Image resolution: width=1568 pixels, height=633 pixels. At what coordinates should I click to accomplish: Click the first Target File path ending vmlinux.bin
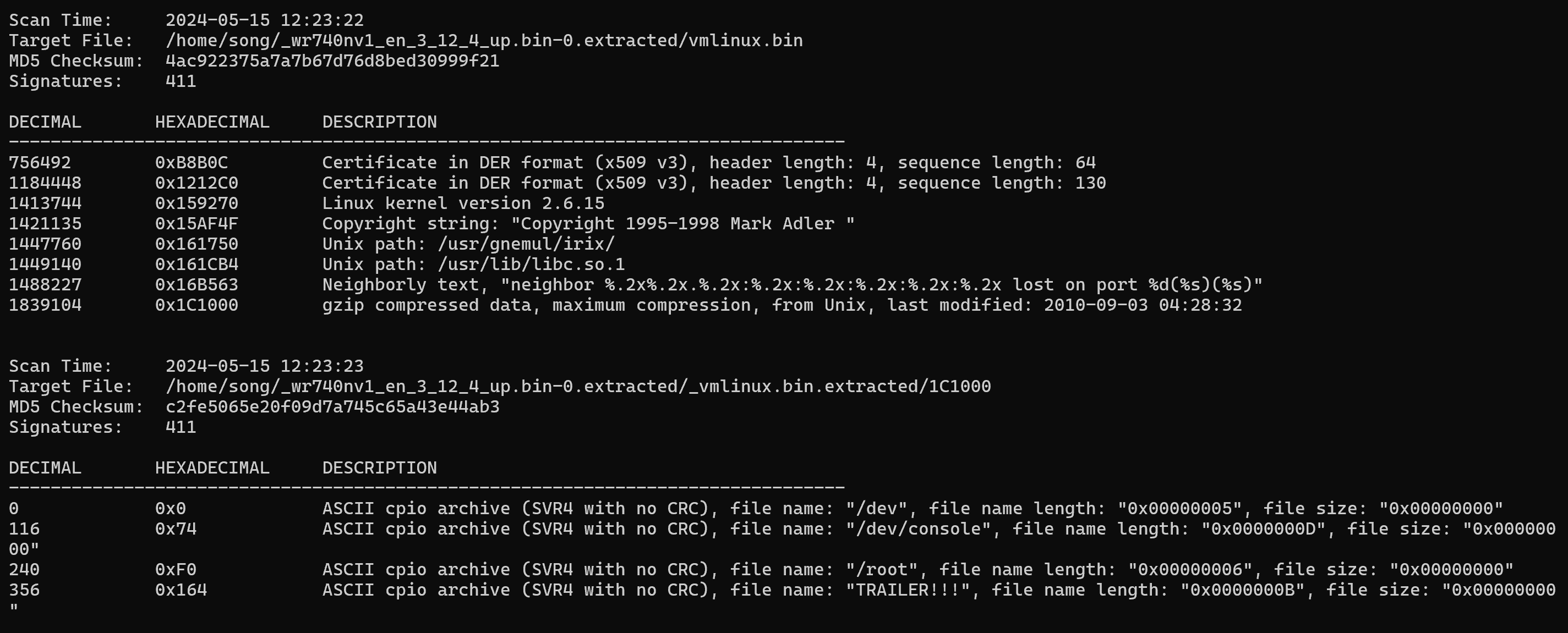484,41
